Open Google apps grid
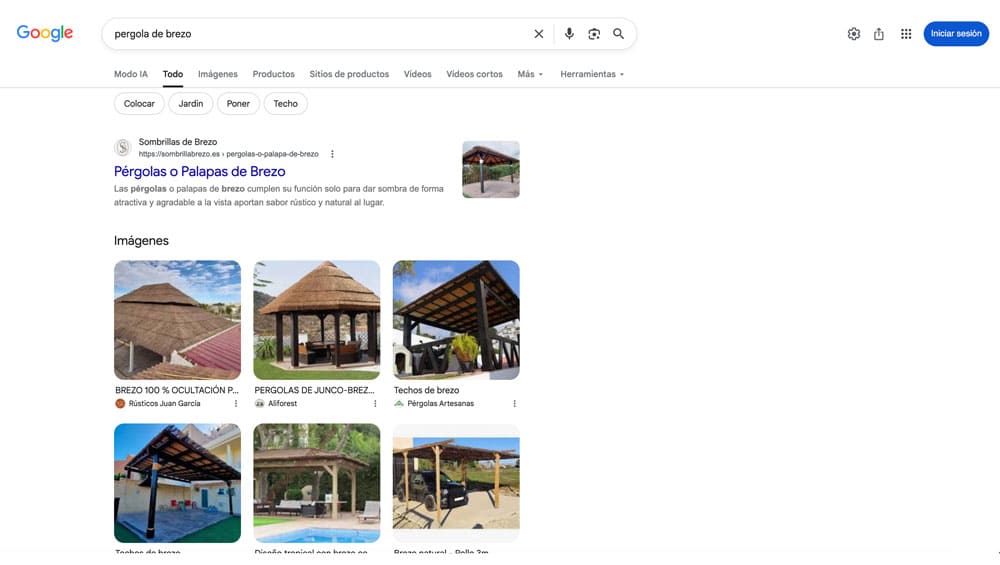The width and height of the screenshot is (1000, 565). tap(906, 34)
